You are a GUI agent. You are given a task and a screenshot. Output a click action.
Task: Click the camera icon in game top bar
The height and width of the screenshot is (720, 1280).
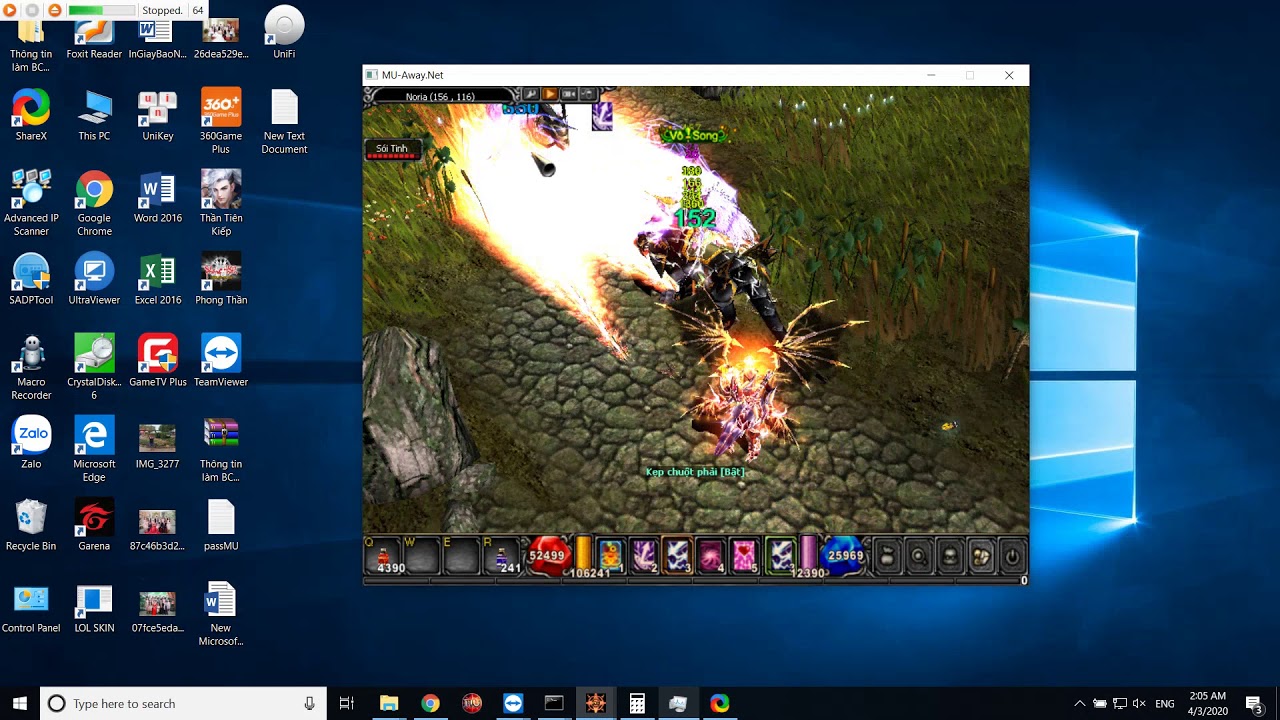coord(568,95)
